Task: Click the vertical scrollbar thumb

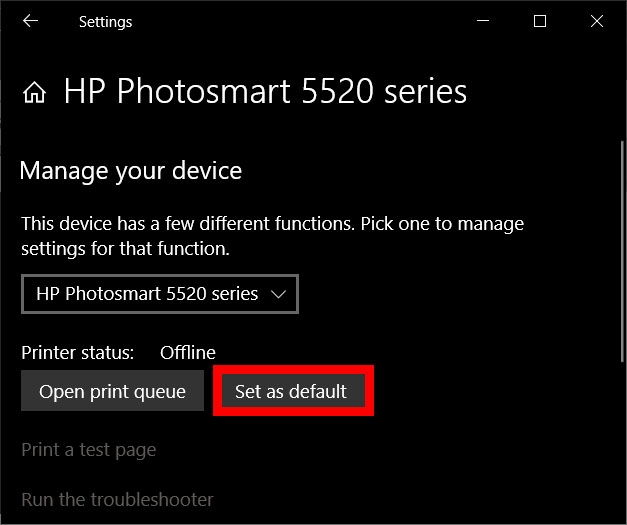Action: 623,250
